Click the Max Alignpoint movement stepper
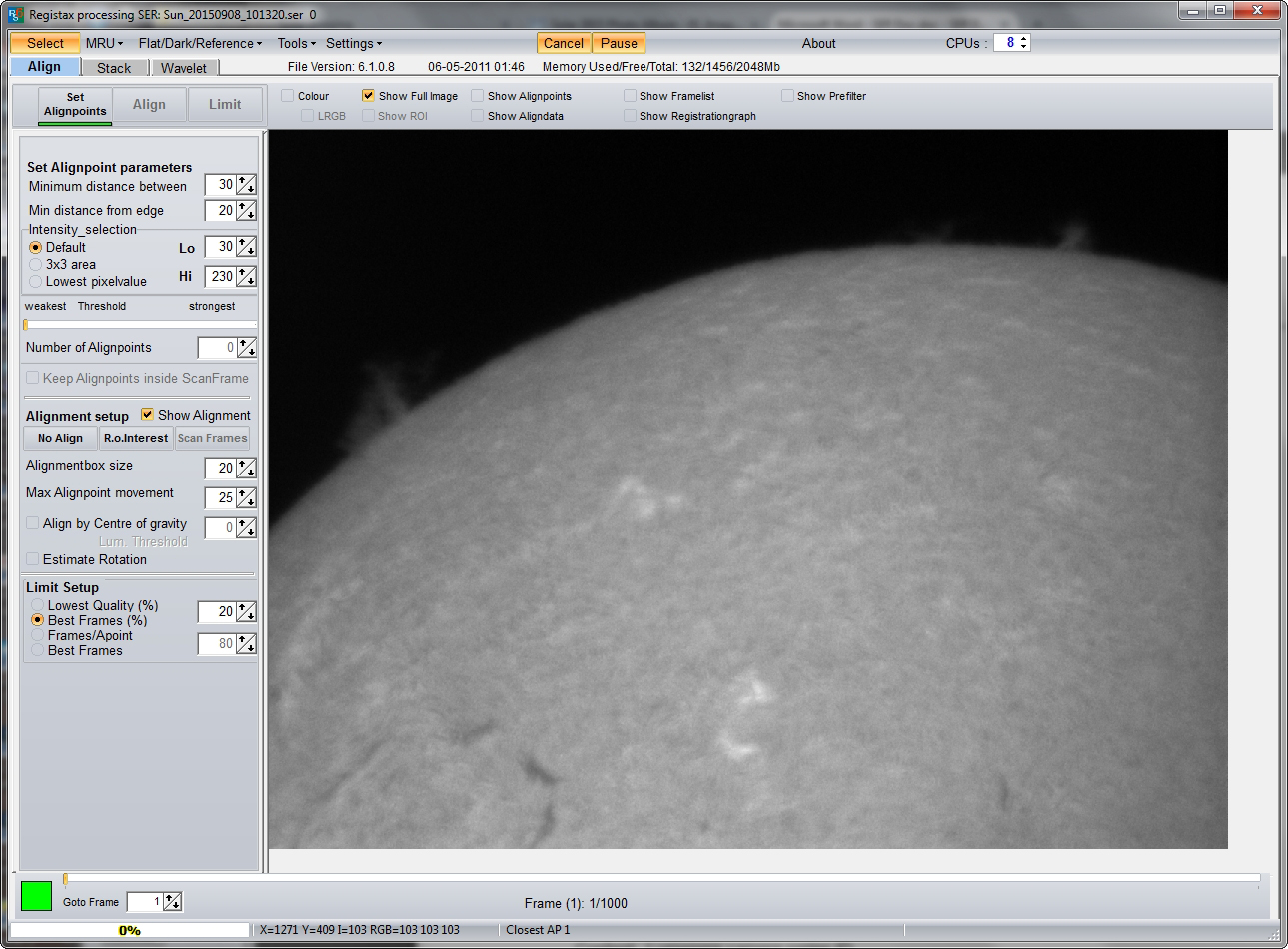This screenshot has height=949, width=1288. (246, 498)
